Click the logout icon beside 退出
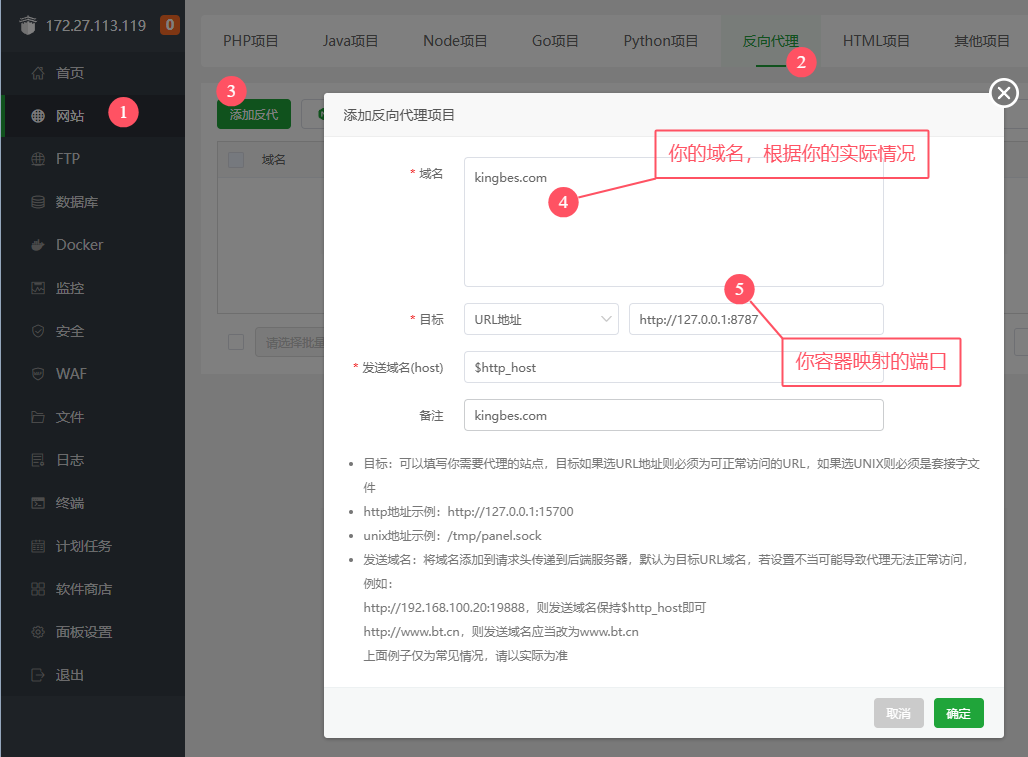The image size is (1028, 757). 38,675
